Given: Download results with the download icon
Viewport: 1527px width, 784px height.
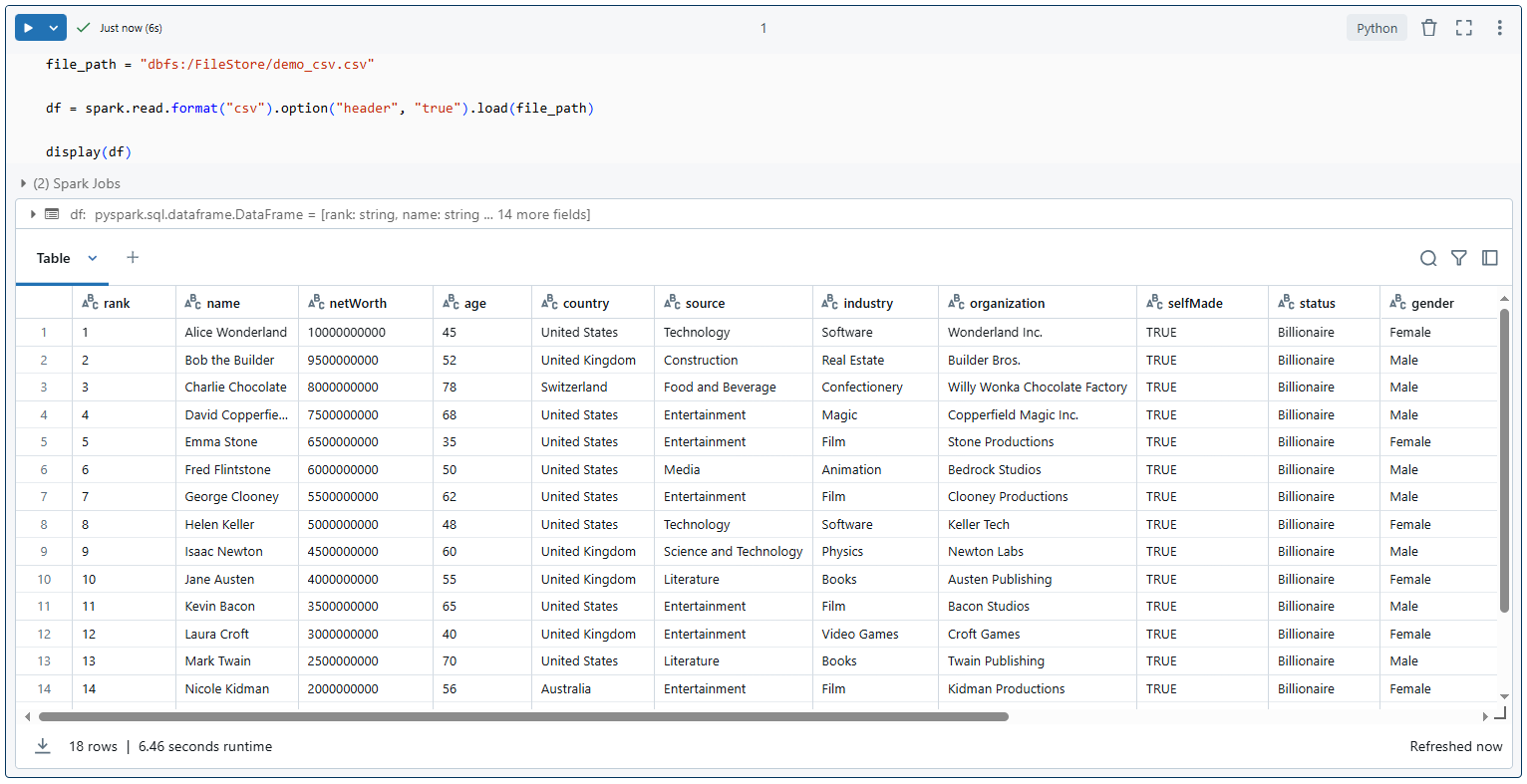Looking at the screenshot, I should tap(43, 746).
